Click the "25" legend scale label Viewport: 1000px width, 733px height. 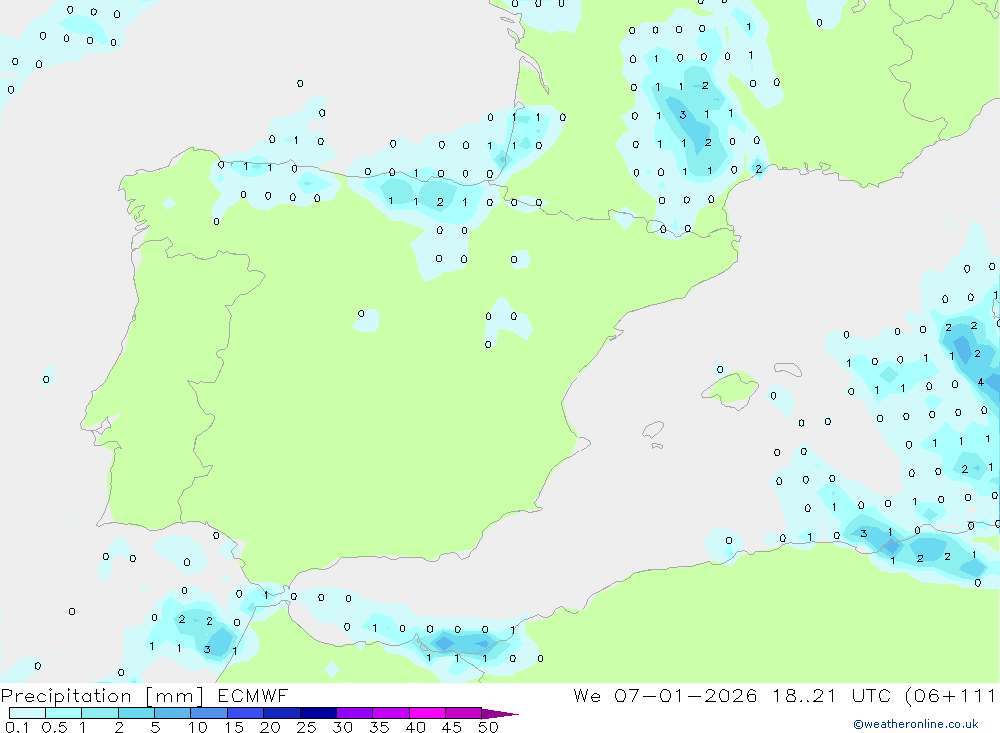306,727
